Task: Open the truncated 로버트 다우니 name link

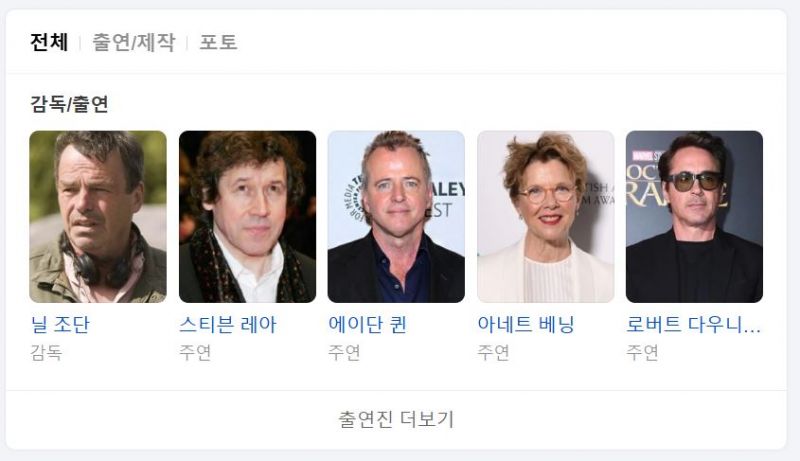Action: [x=693, y=325]
